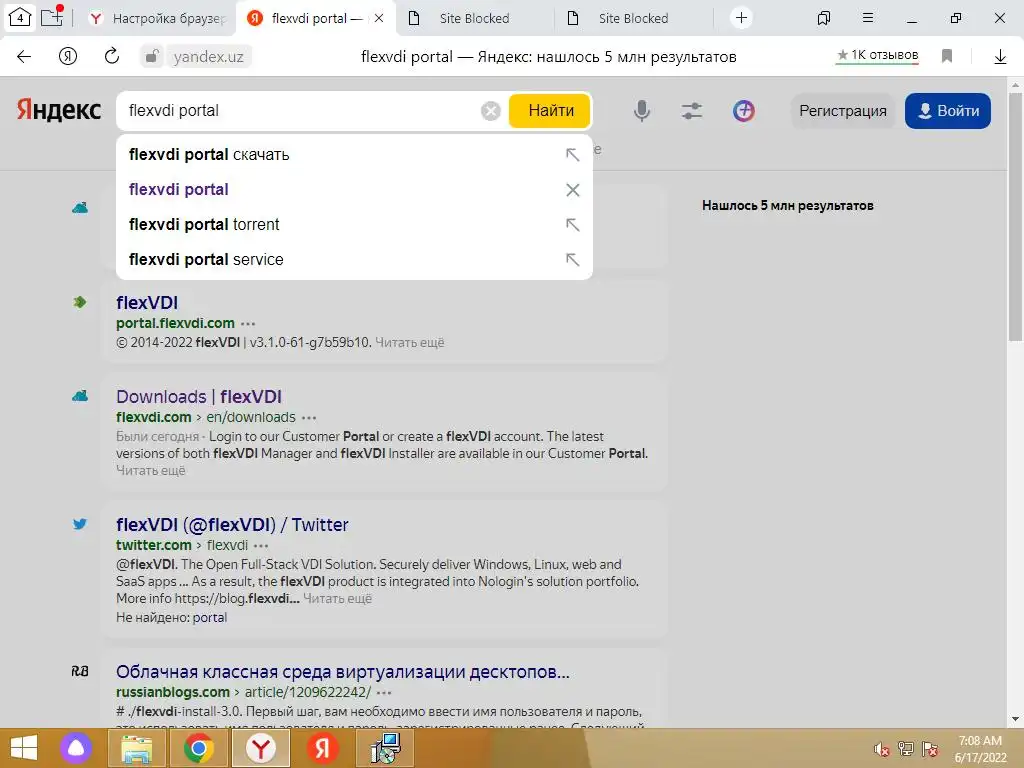
Task: Click the russianblogs.com green URL
Action: tap(173, 692)
